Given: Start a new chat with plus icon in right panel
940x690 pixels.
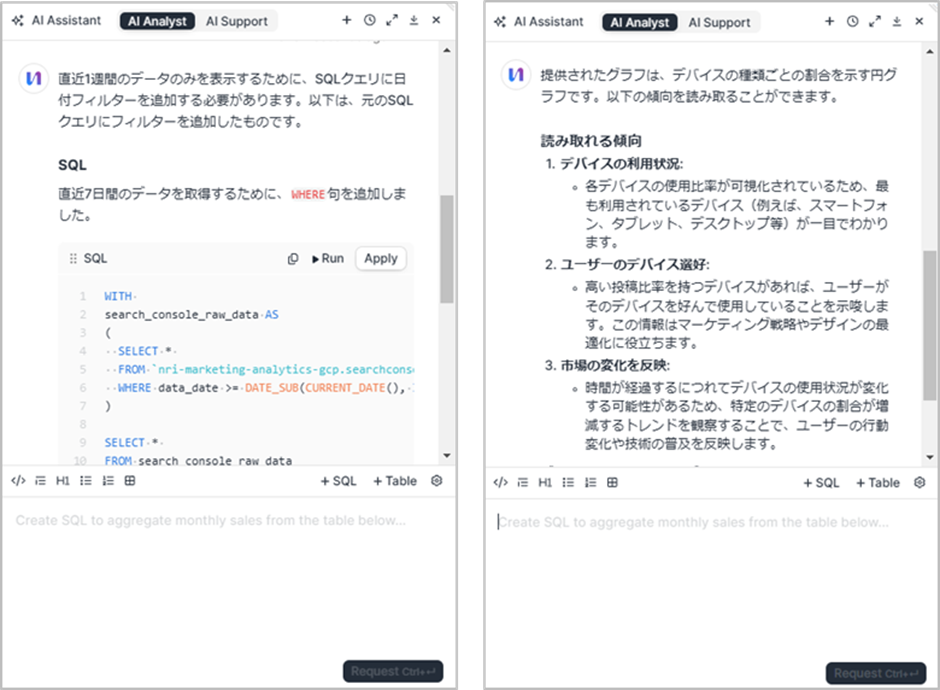Looking at the screenshot, I should [x=828, y=21].
